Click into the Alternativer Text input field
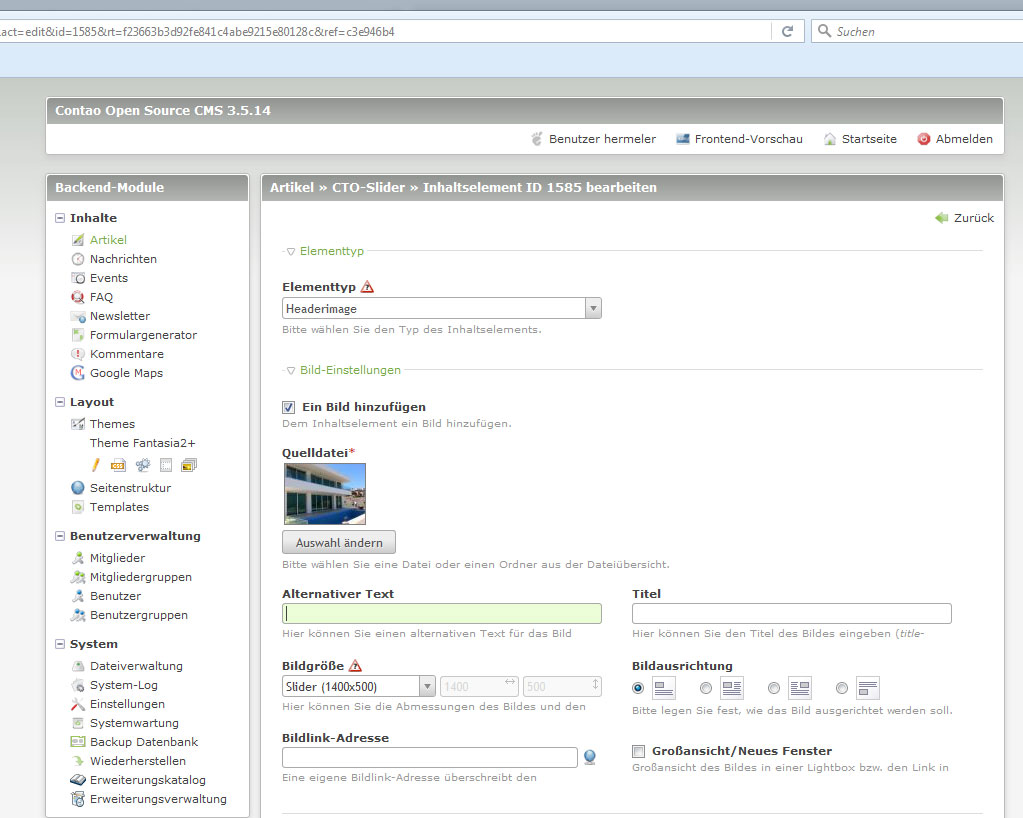Image resolution: width=1023 pixels, height=818 pixels. coord(442,614)
